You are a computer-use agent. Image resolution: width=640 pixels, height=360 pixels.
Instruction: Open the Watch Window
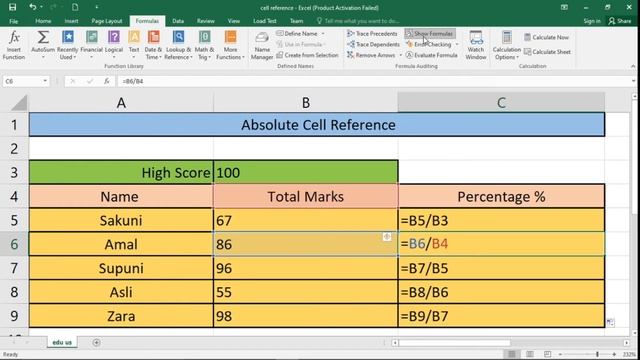click(x=476, y=45)
